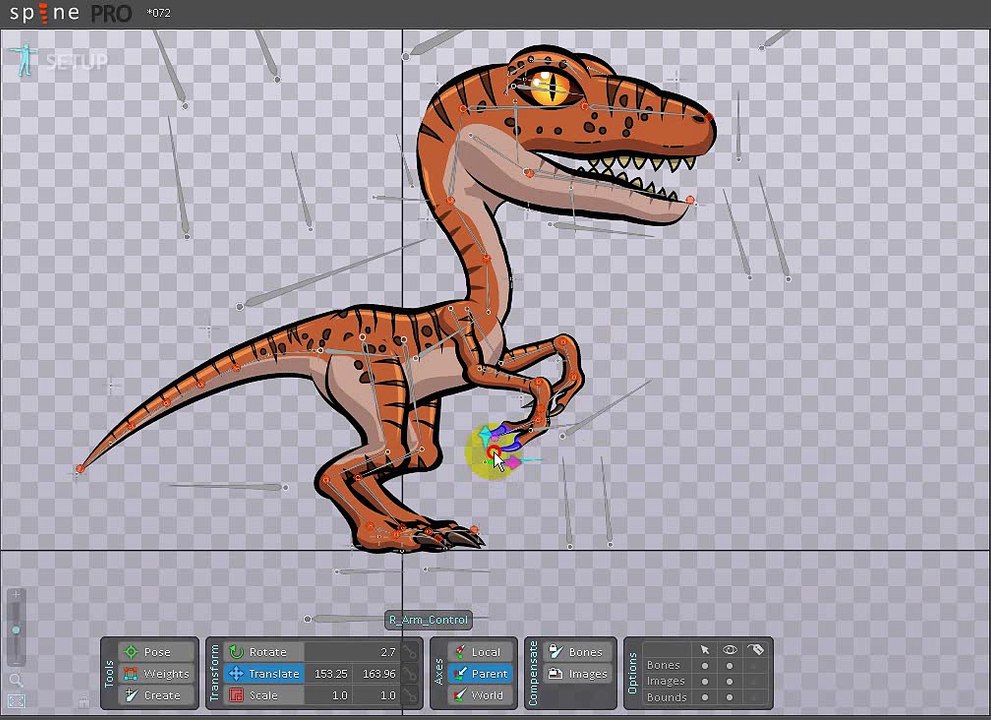Click the magnifier zoom icon

click(x=16, y=680)
